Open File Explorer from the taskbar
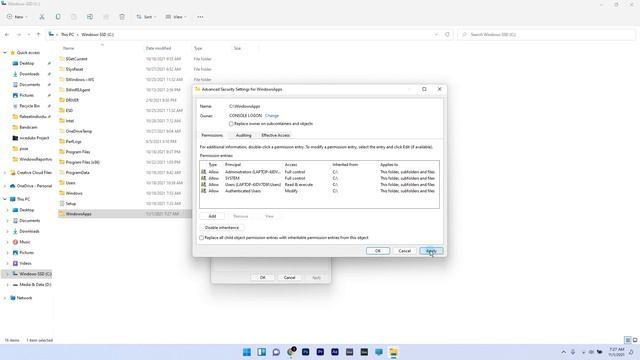This screenshot has height=360, width=640. tap(393, 352)
